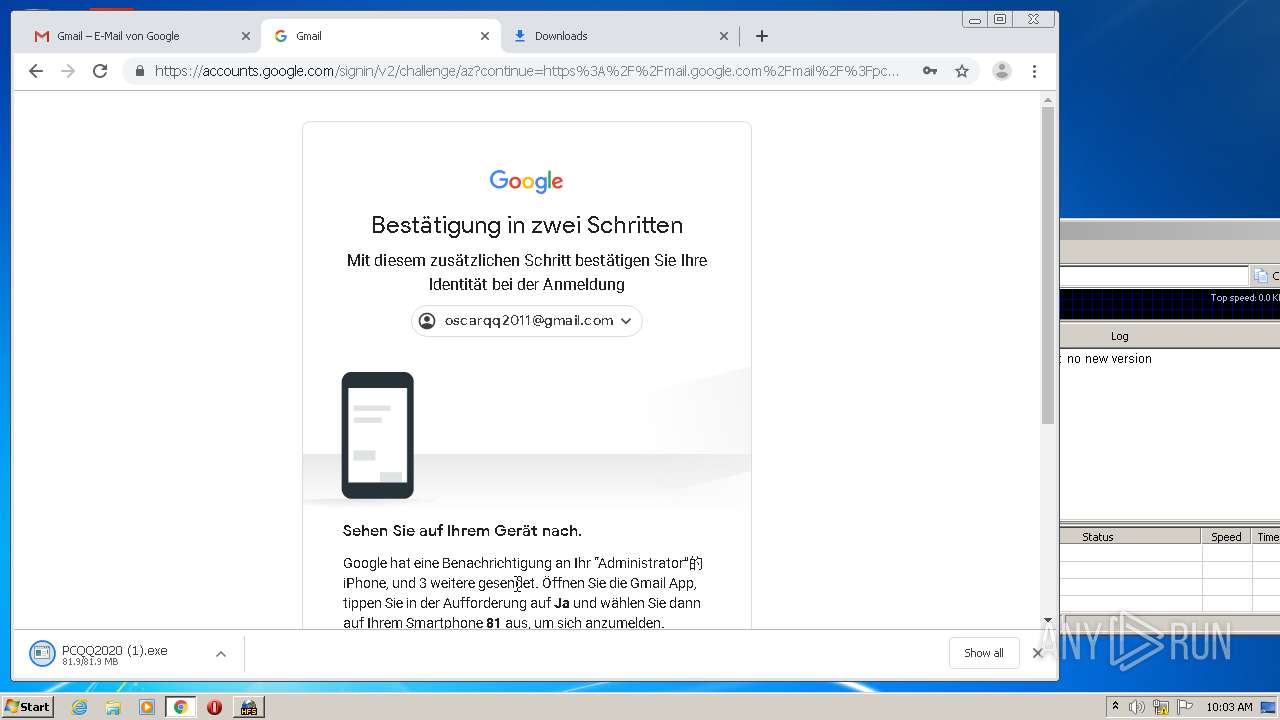1280x720 pixels.
Task: Open saved passwords key icon
Action: (x=930, y=71)
